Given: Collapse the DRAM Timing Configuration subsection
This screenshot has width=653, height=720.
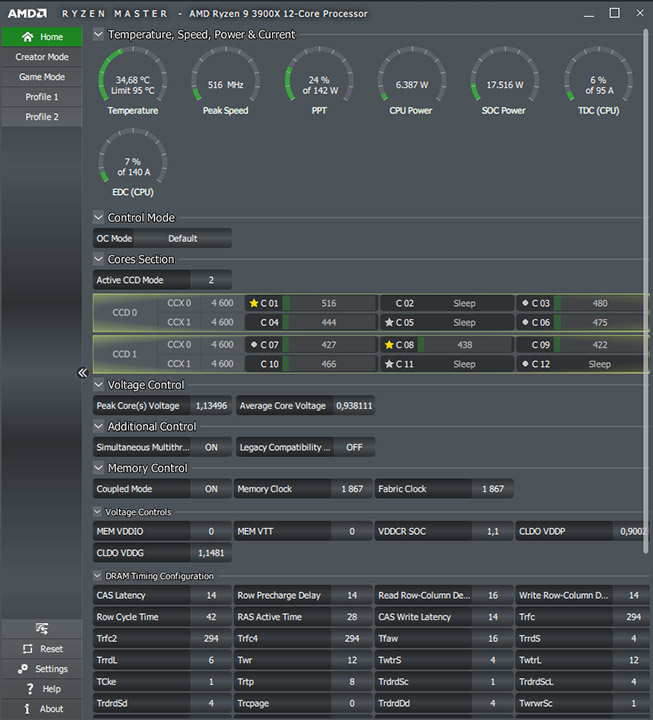Looking at the screenshot, I should [x=97, y=575].
